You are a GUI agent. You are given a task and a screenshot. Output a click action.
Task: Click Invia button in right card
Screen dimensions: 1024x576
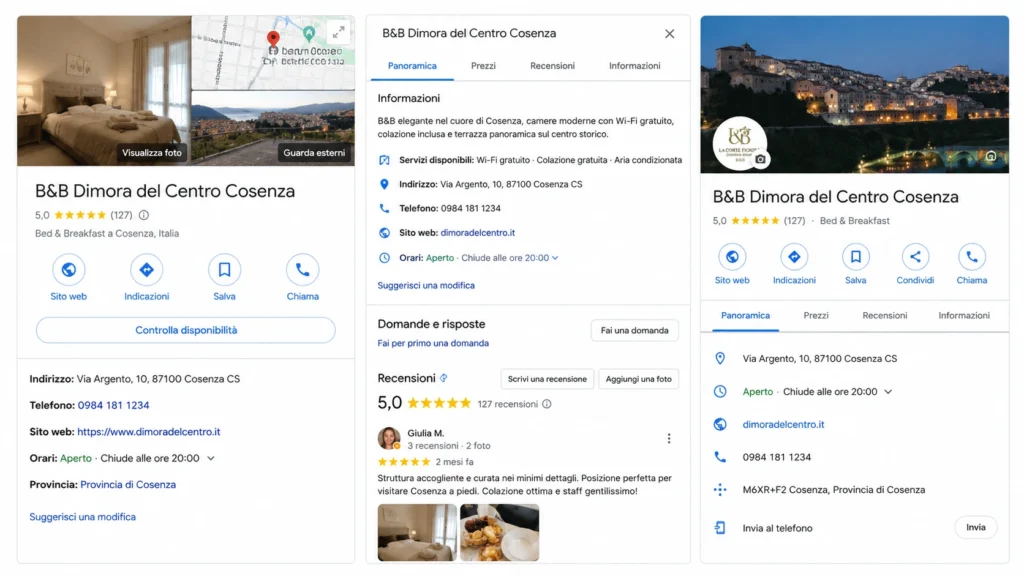click(976, 527)
